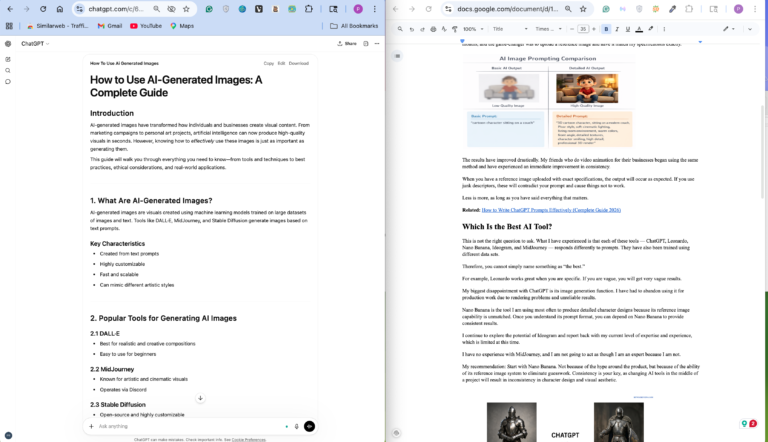Open the Similarweb bookmark
Viewport: 768px width, 442px height.
[58, 26]
